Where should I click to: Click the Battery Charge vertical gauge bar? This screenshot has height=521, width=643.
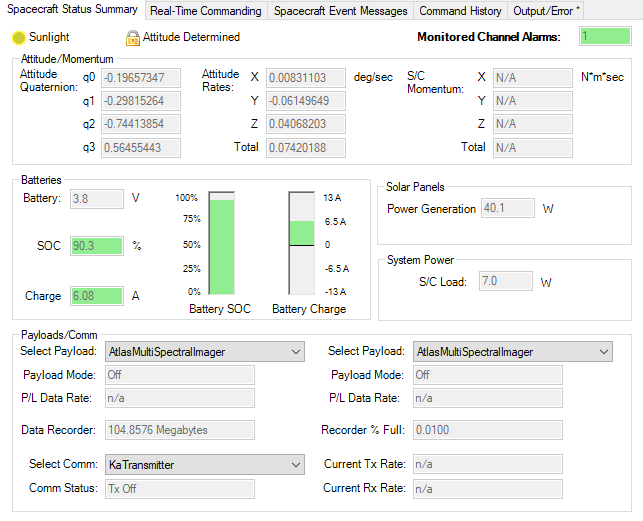coord(302,243)
